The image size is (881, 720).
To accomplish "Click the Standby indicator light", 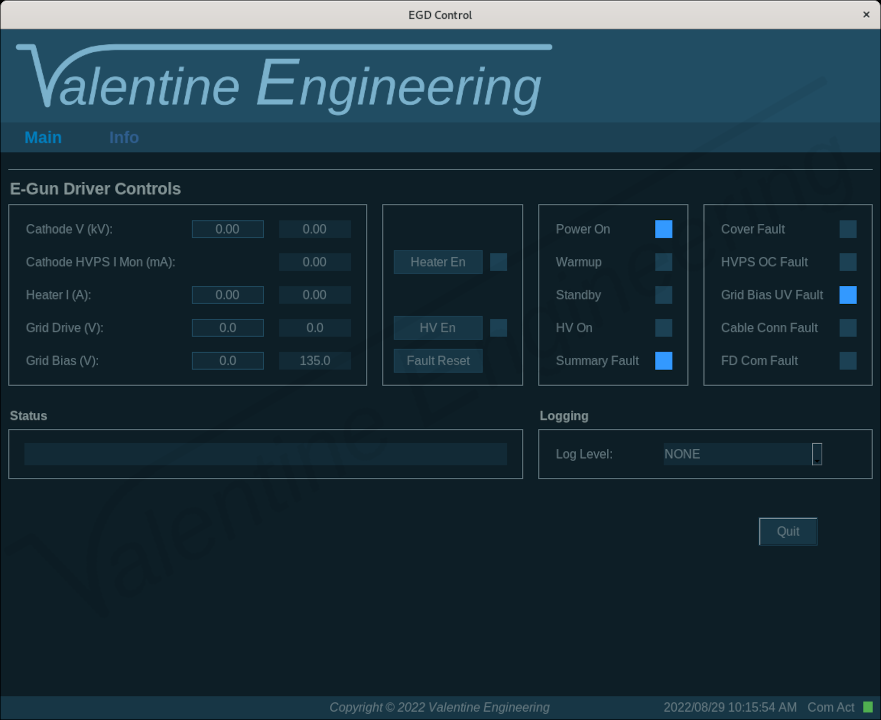I will pyautogui.click(x=664, y=295).
